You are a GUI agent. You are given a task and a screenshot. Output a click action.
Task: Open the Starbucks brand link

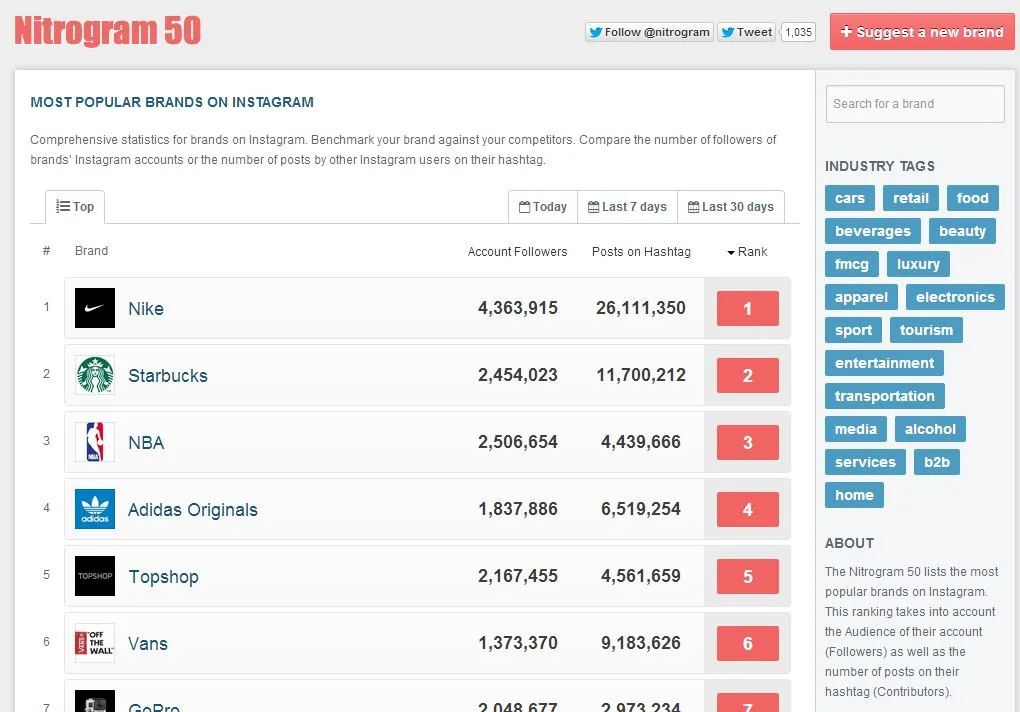pyautogui.click(x=168, y=376)
